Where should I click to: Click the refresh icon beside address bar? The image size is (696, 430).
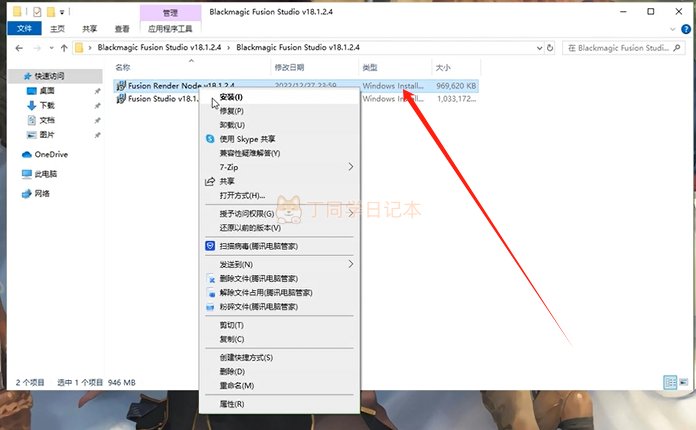[x=550, y=47]
